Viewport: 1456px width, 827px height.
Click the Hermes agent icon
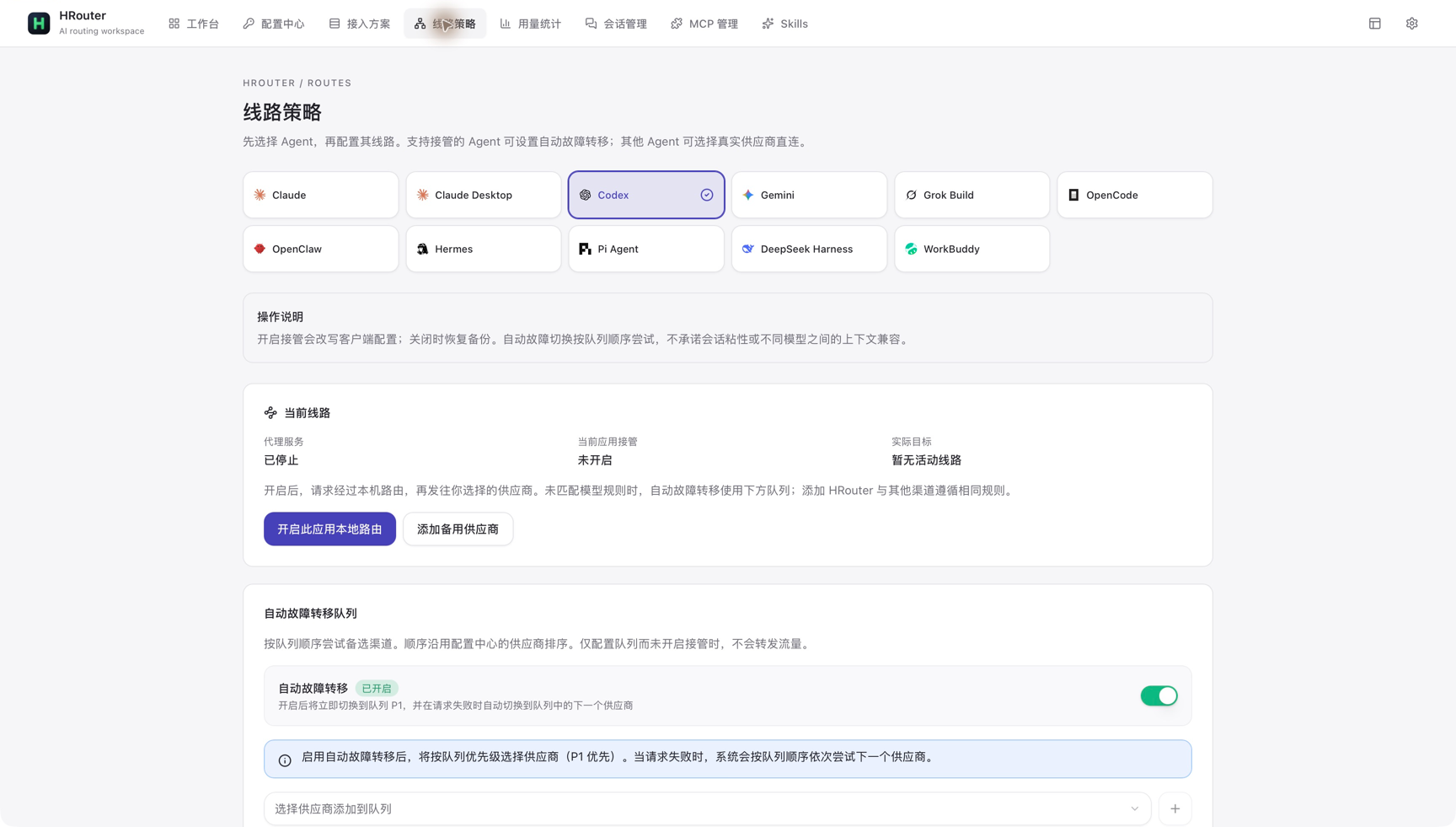[x=423, y=249]
